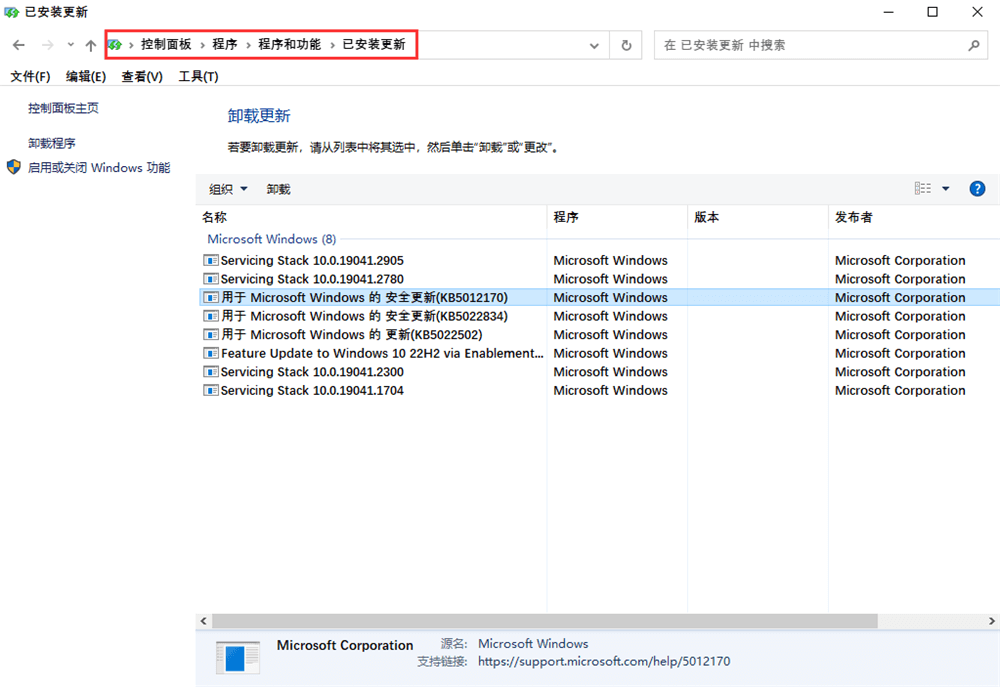Click the search magnifier icon in the search box

click(x=974, y=44)
